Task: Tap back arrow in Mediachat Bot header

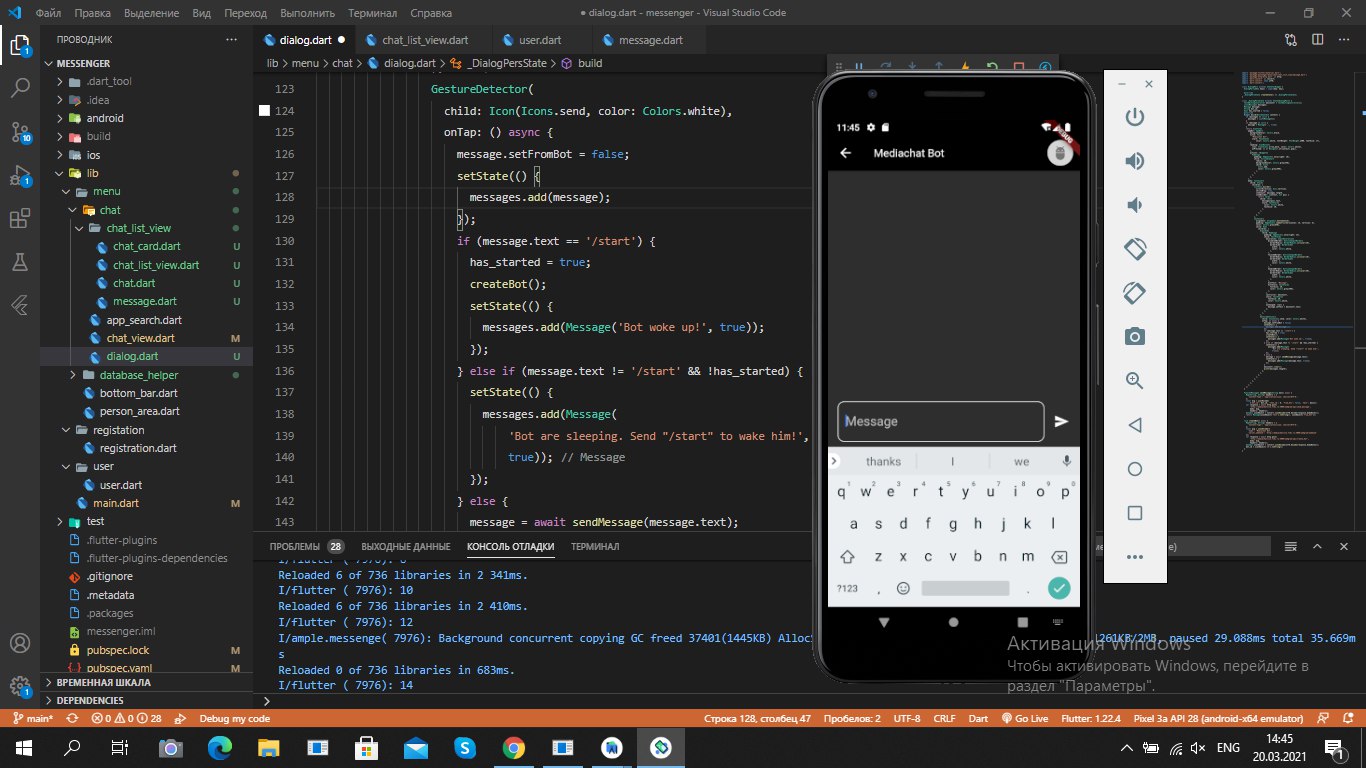Action: [846, 153]
